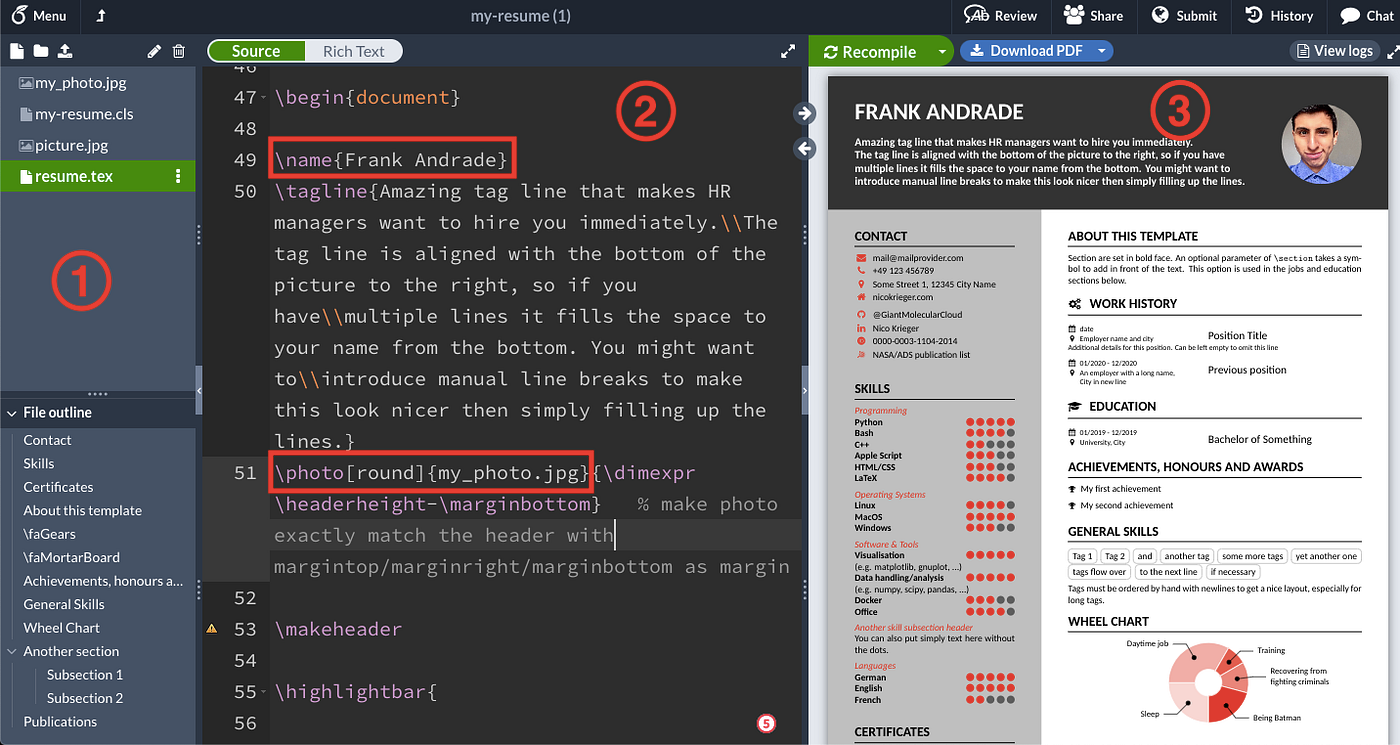Click the warning icon on line 53
Viewport: 1400px width, 745px height.
pos(211,629)
